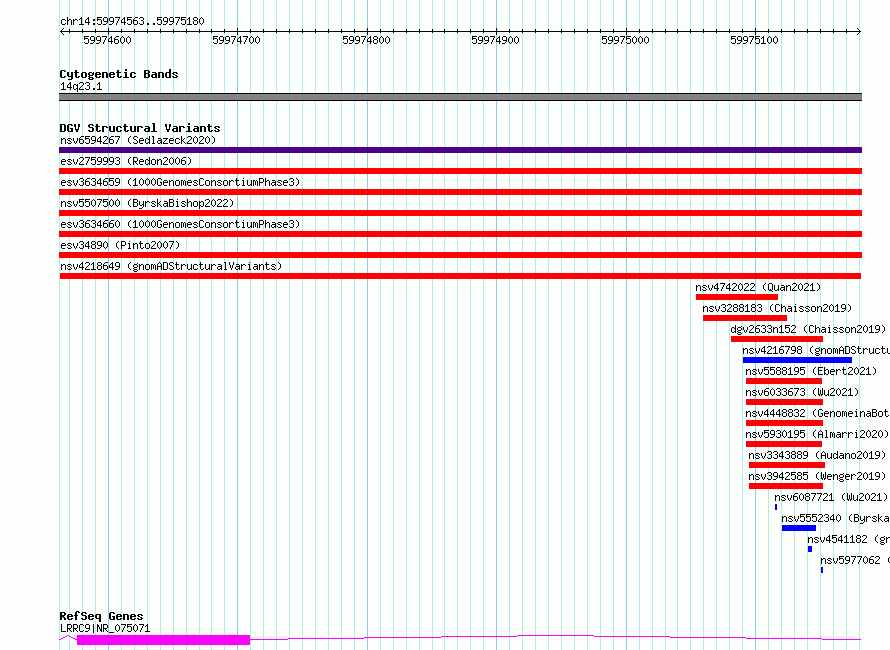Click the left arrow end of the ruler
This screenshot has width=890, height=650.
(62, 32)
